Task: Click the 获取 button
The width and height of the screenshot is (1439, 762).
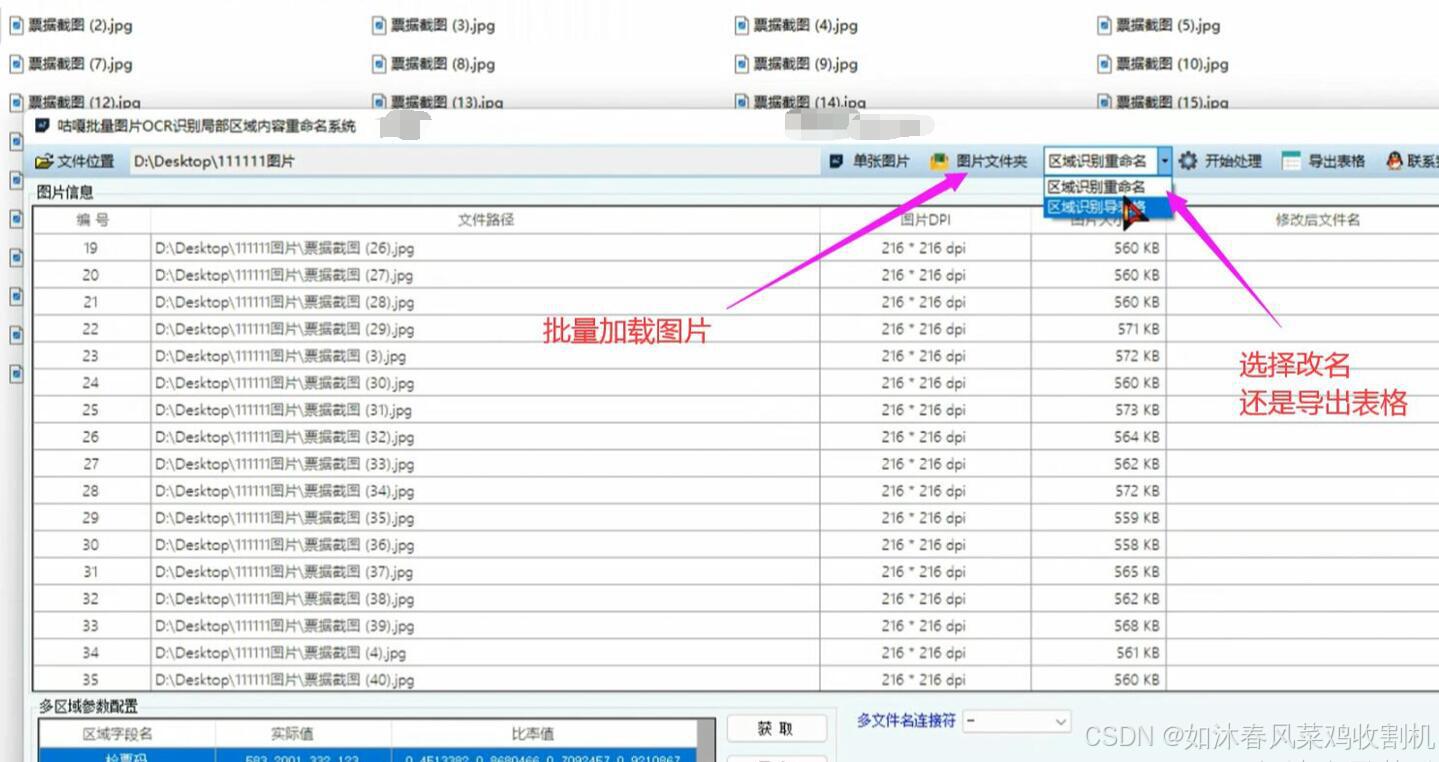Action: click(x=776, y=729)
